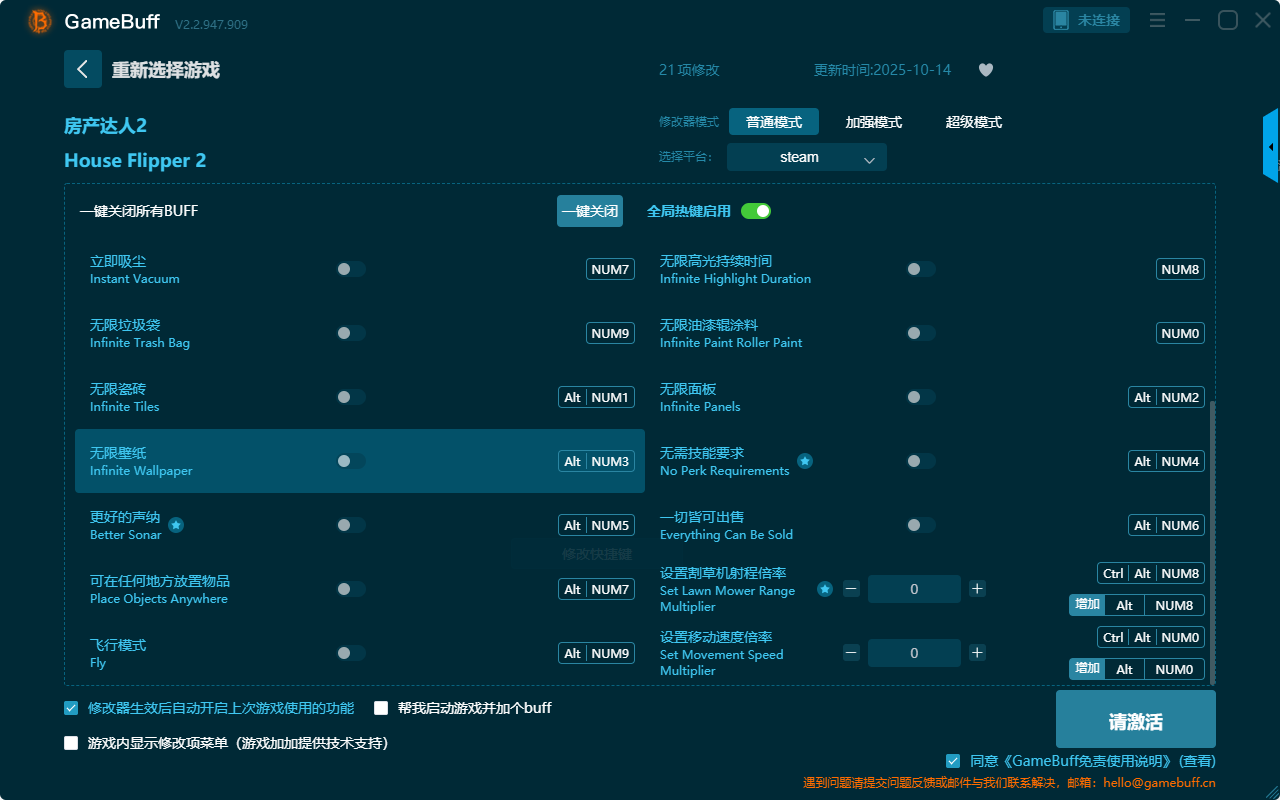Check the show in-game cheat menu checkbox

pos(71,743)
